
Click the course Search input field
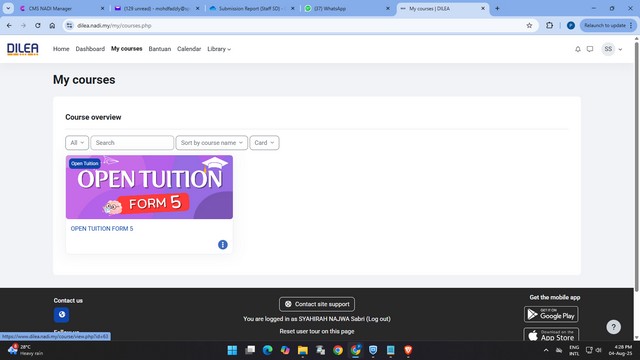point(132,143)
